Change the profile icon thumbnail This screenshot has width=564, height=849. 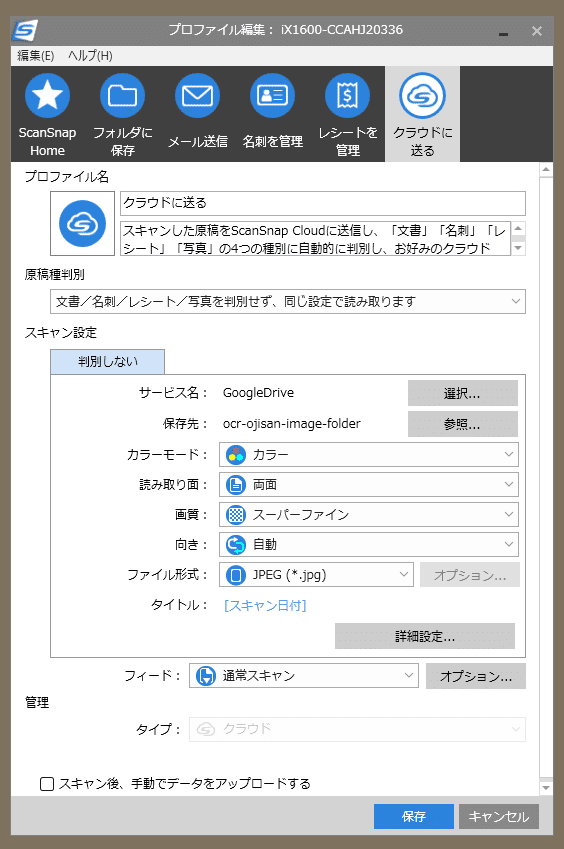82,223
